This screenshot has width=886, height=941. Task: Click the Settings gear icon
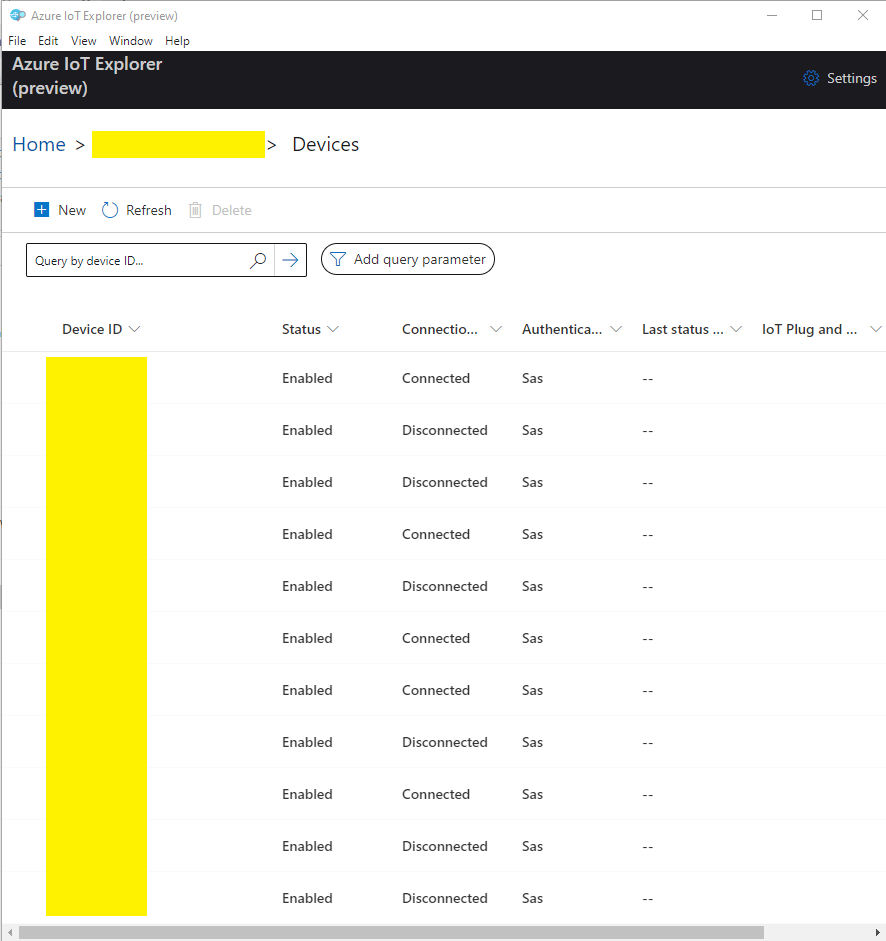811,79
